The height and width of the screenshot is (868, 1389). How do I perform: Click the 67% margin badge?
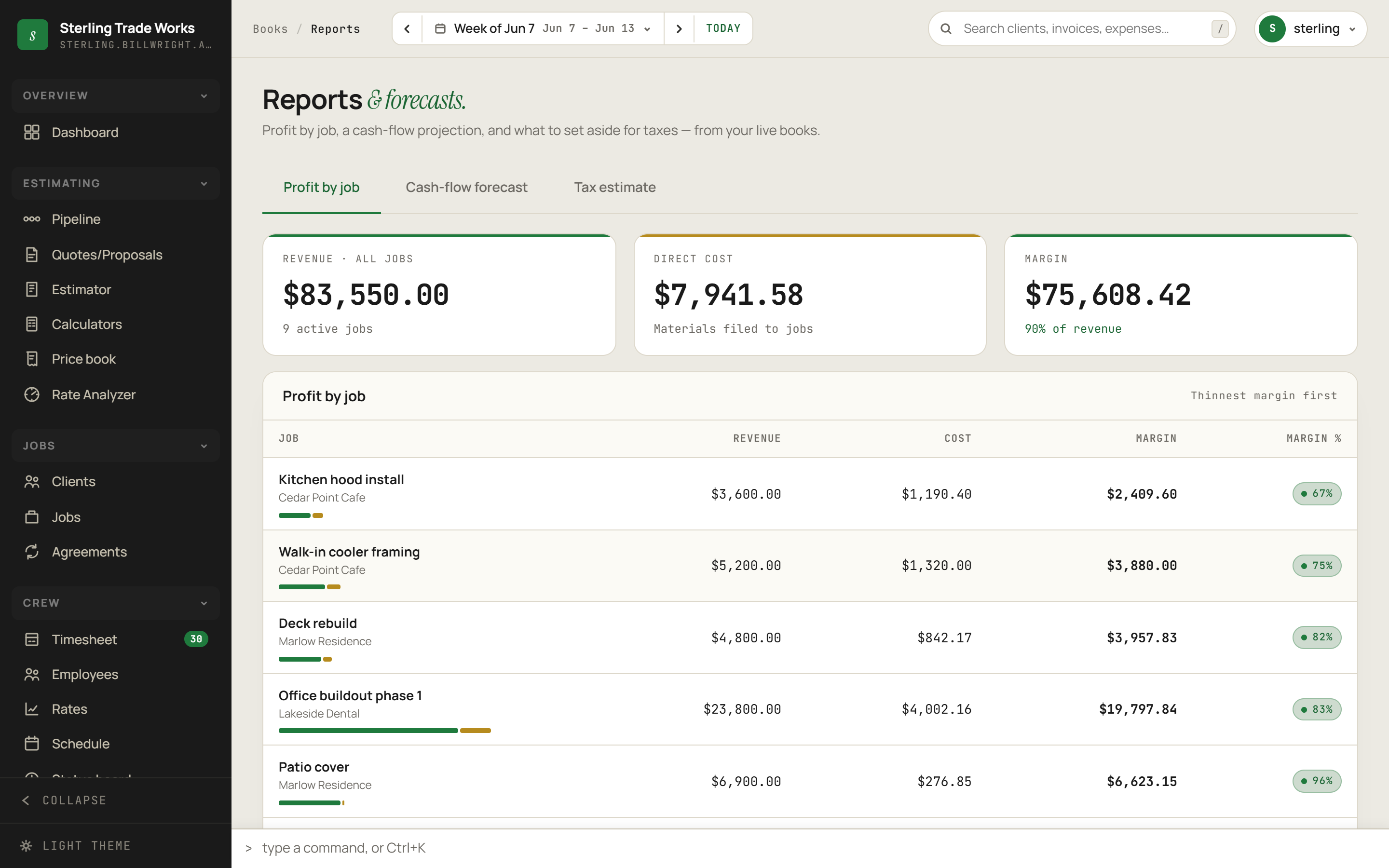click(x=1317, y=494)
